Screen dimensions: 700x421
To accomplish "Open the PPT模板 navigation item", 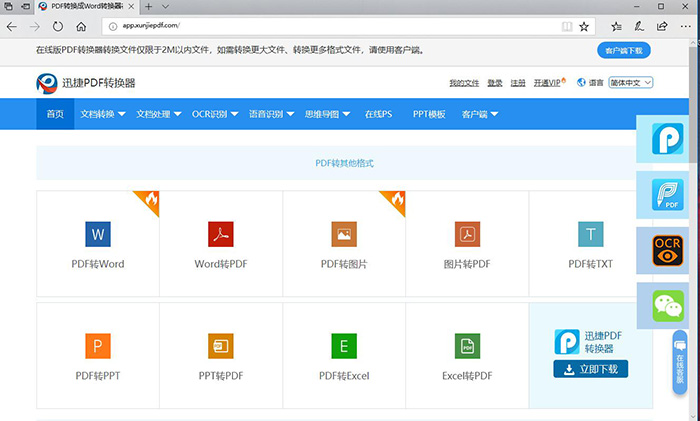I will (429, 114).
